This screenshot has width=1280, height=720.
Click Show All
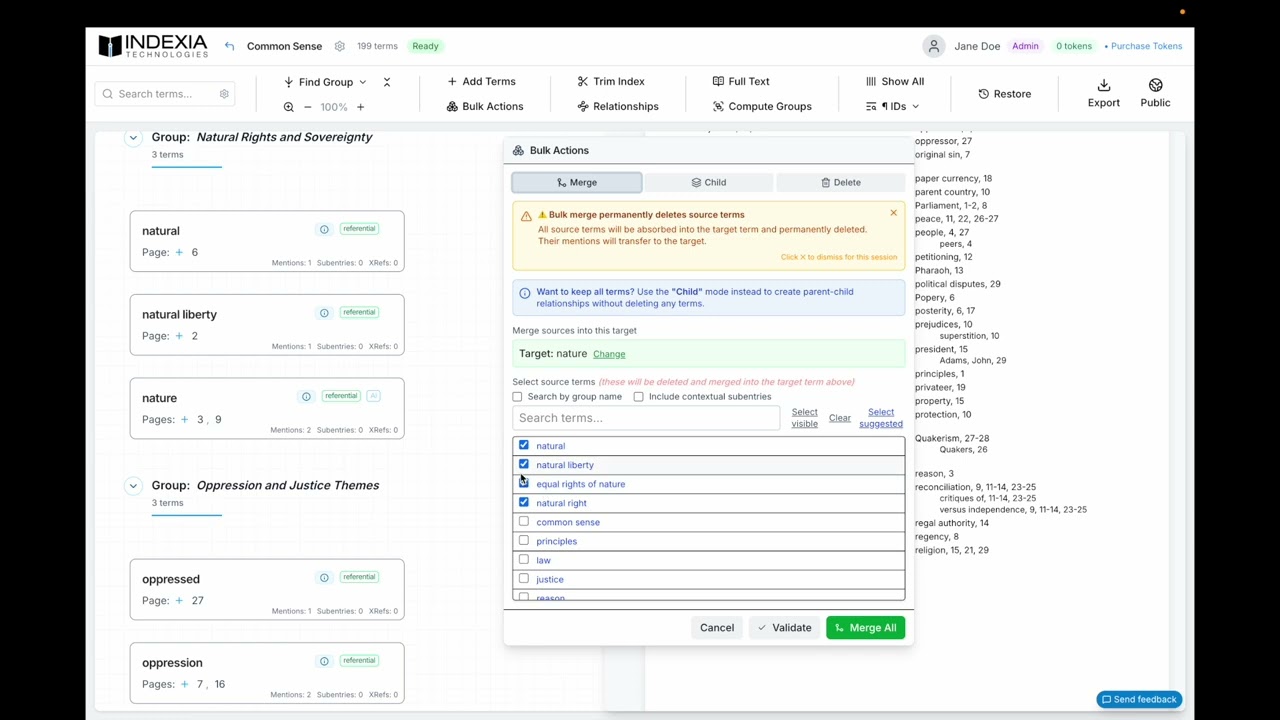[895, 82]
